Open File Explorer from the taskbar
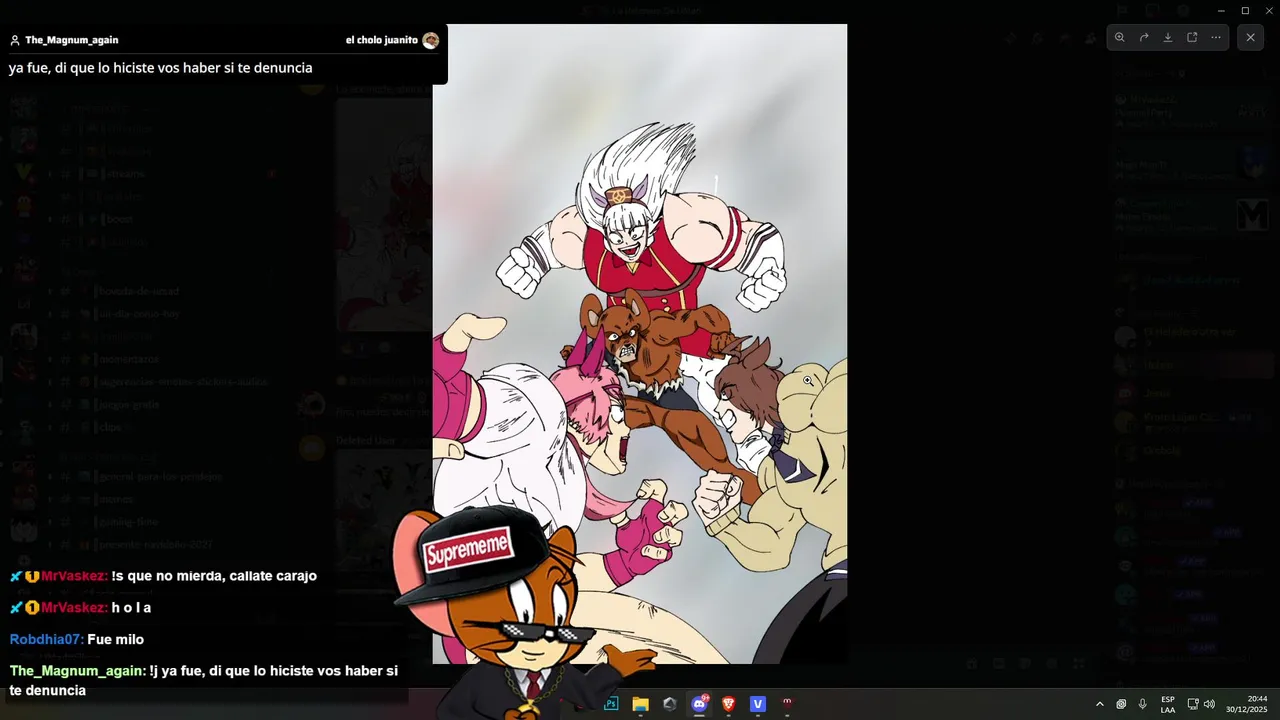Image resolution: width=1280 pixels, height=720 pixels. tap(641, 704)
